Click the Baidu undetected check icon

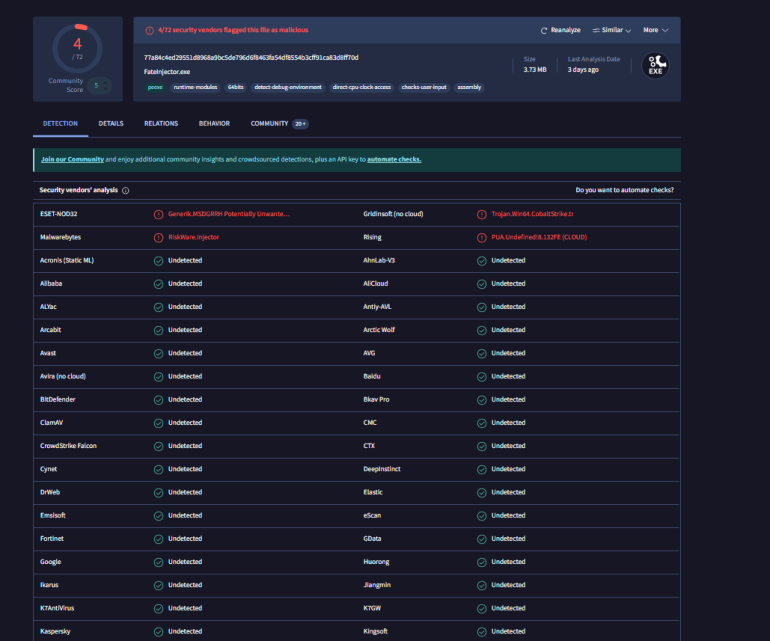click(x=482, y=377)
